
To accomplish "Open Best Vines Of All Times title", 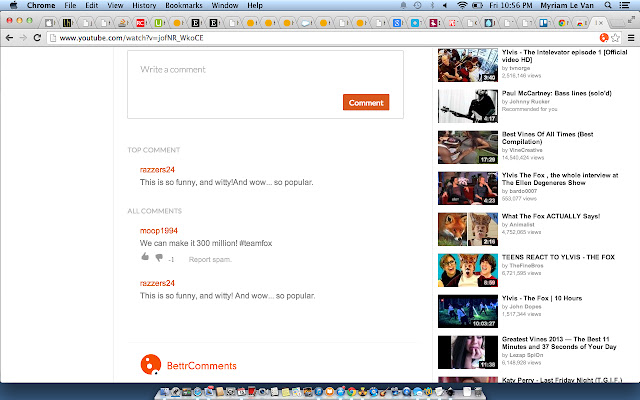I will click(x=547, y=138).
